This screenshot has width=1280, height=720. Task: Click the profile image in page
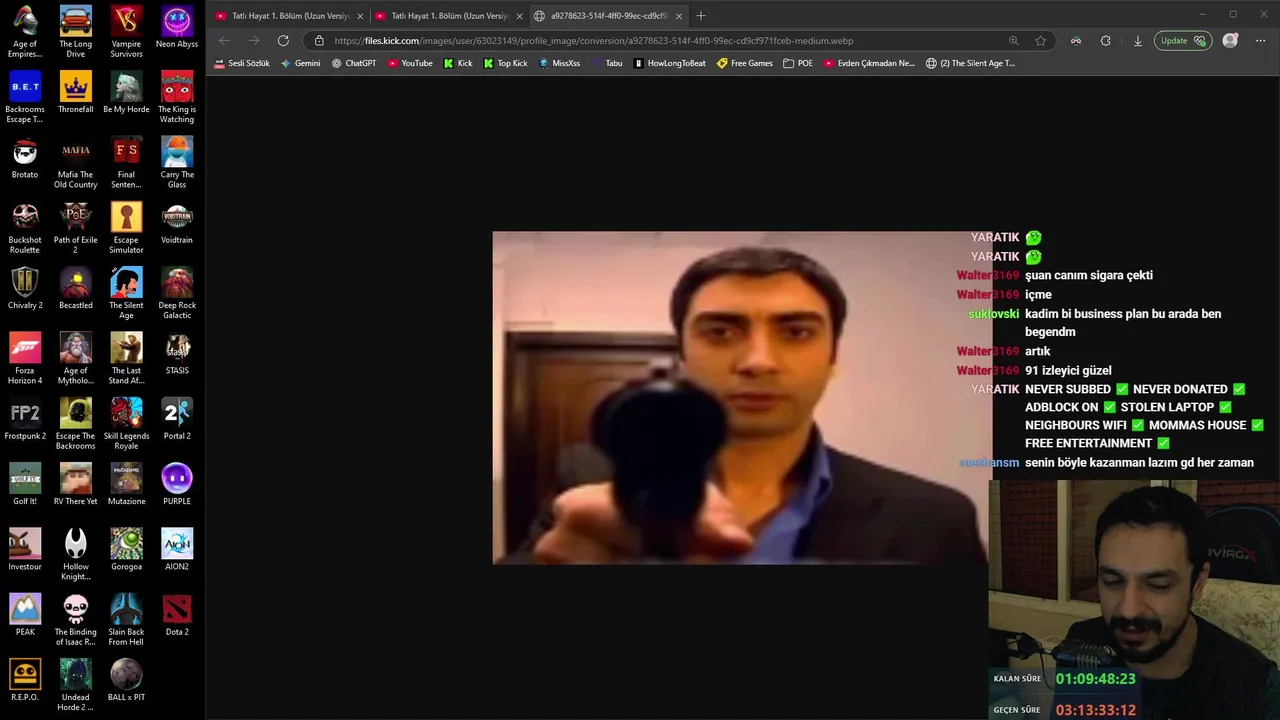[x=742, y=398]
